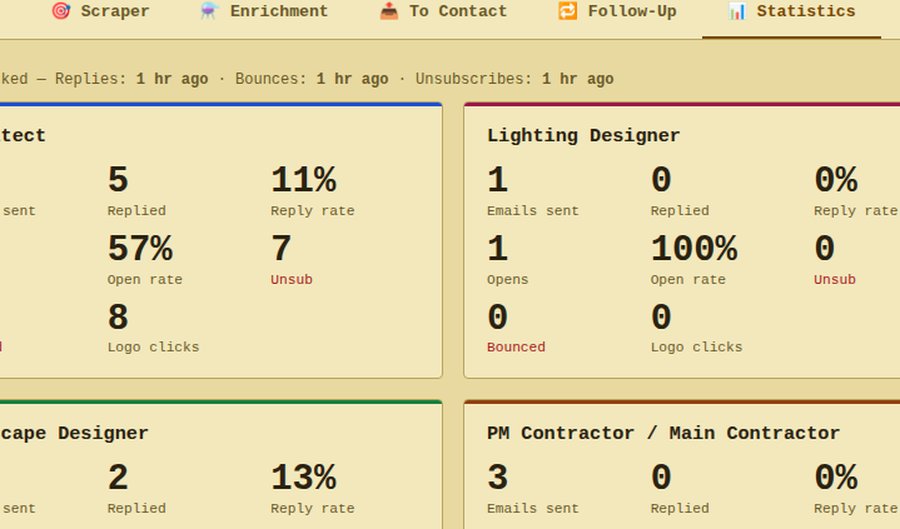Screen dimensions: 900x529
Task: Click the Lighting Designer card title
Action: (x=583, y=135)
